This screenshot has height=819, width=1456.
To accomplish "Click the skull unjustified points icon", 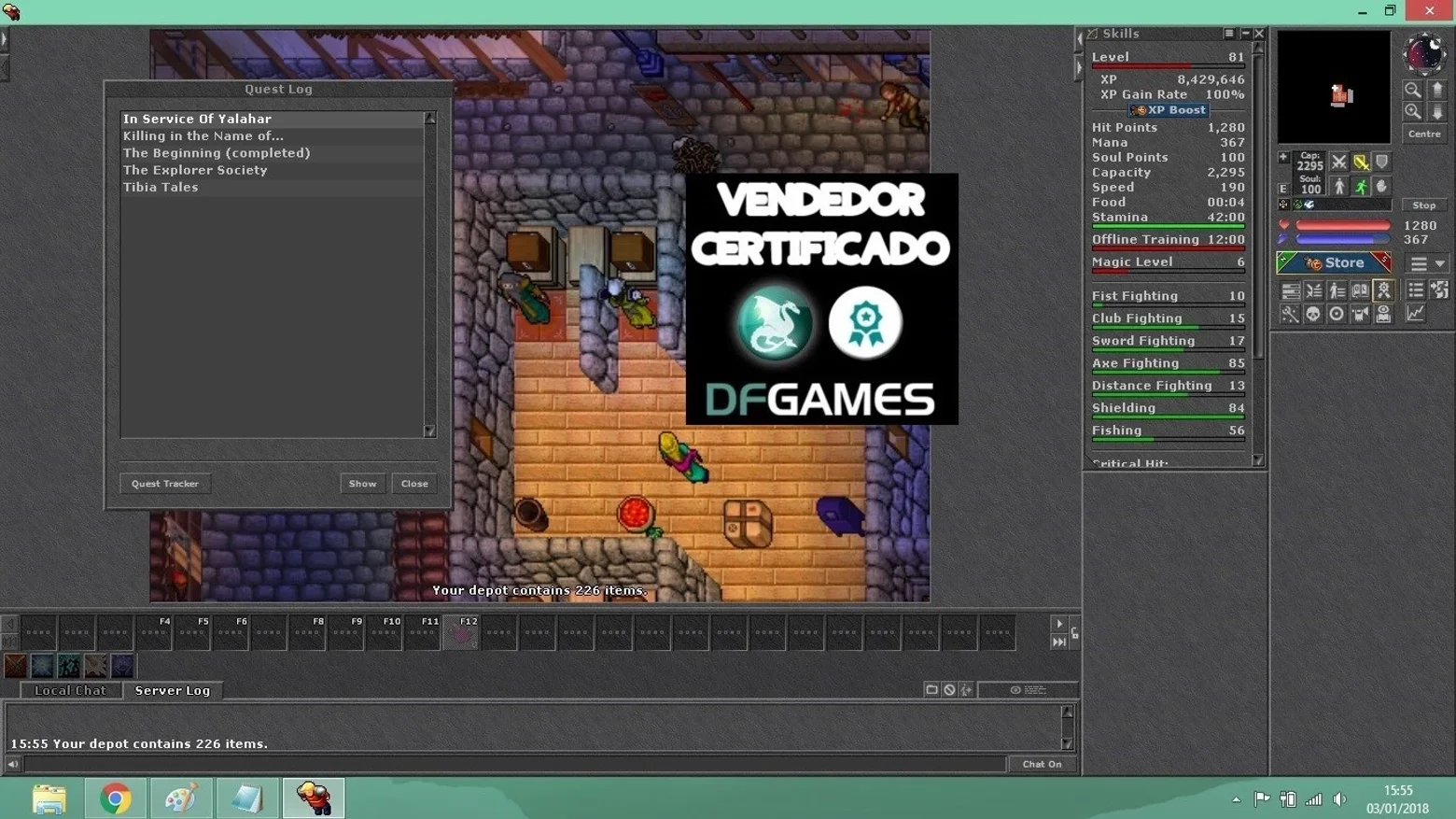I will pos(1313,314).
